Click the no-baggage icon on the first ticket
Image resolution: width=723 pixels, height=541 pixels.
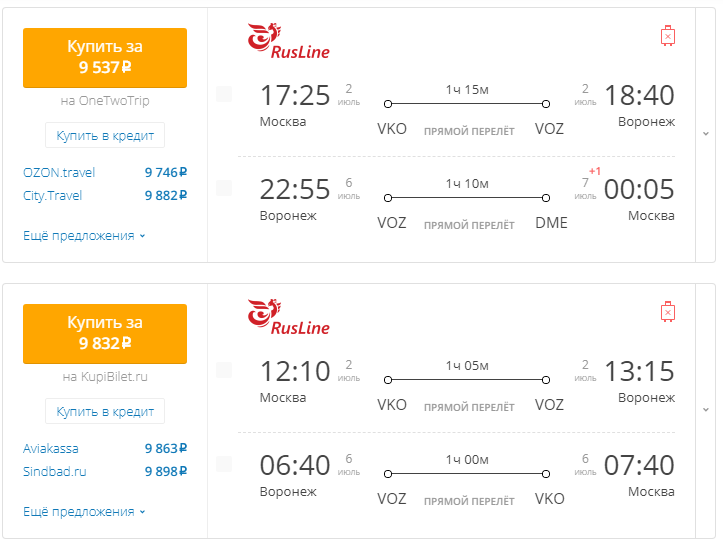668,36
